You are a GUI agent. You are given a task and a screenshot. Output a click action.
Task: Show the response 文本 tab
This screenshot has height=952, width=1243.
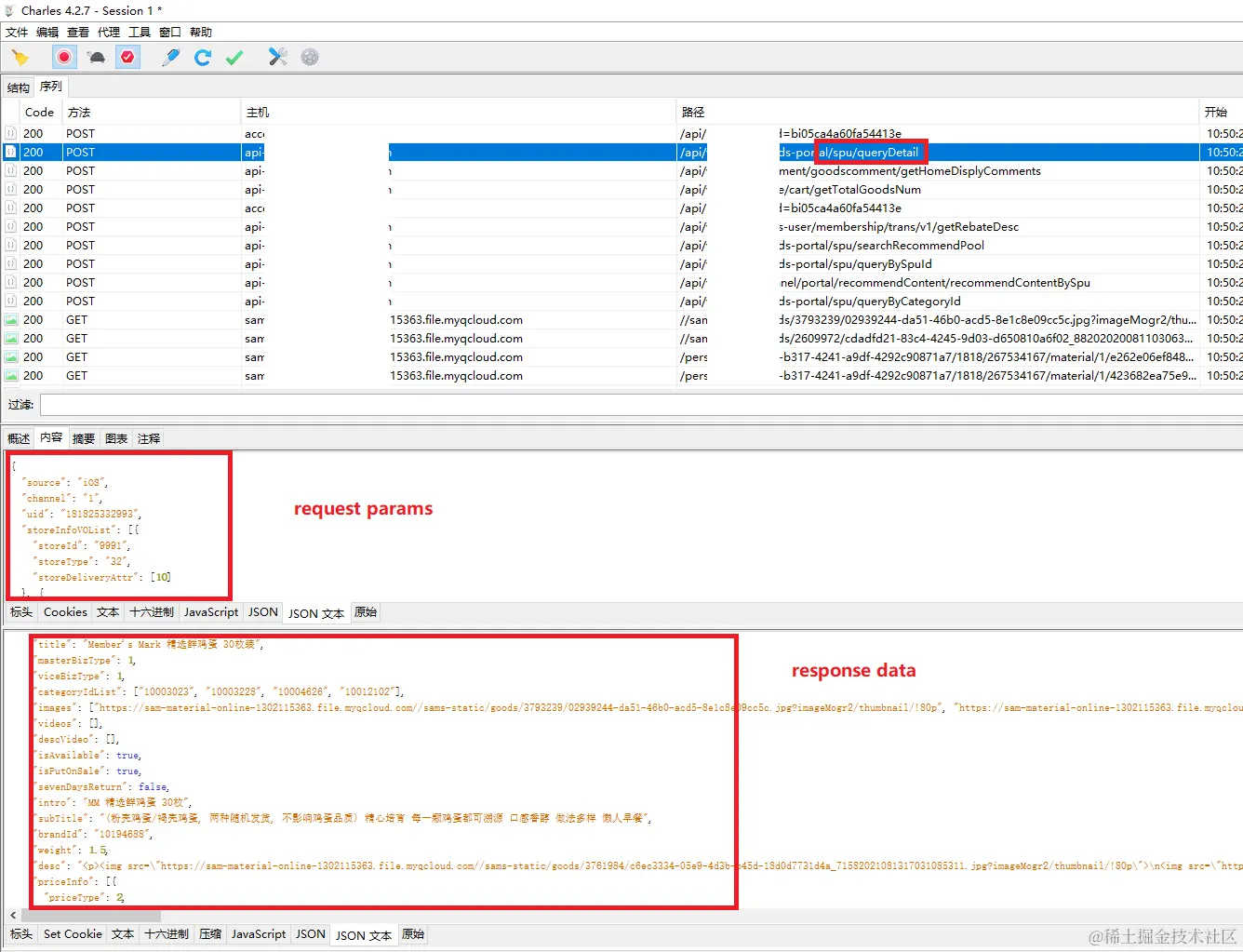[123, 934]
